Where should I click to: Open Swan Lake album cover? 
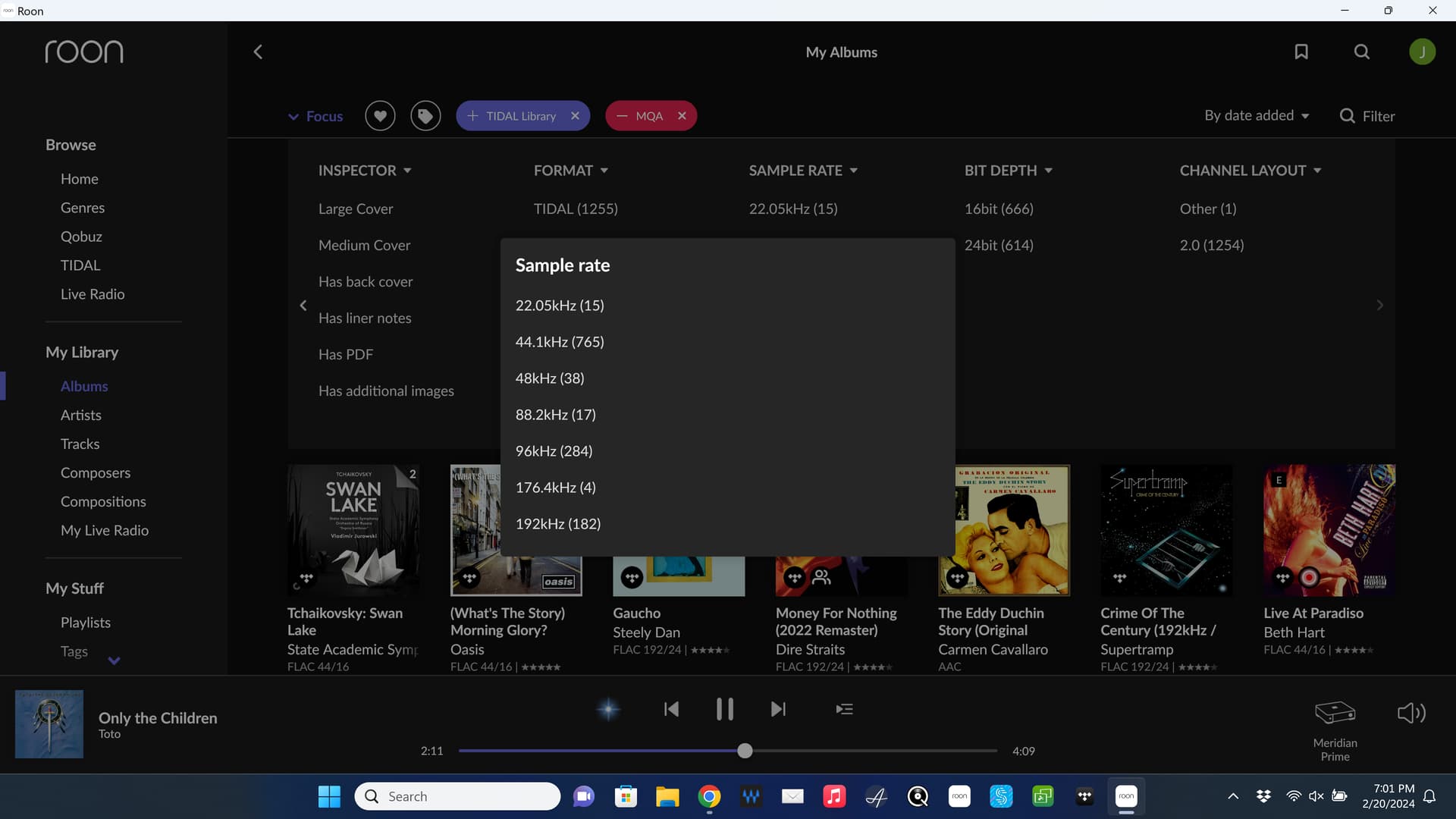pyautogui.click(x=353, y=530)
